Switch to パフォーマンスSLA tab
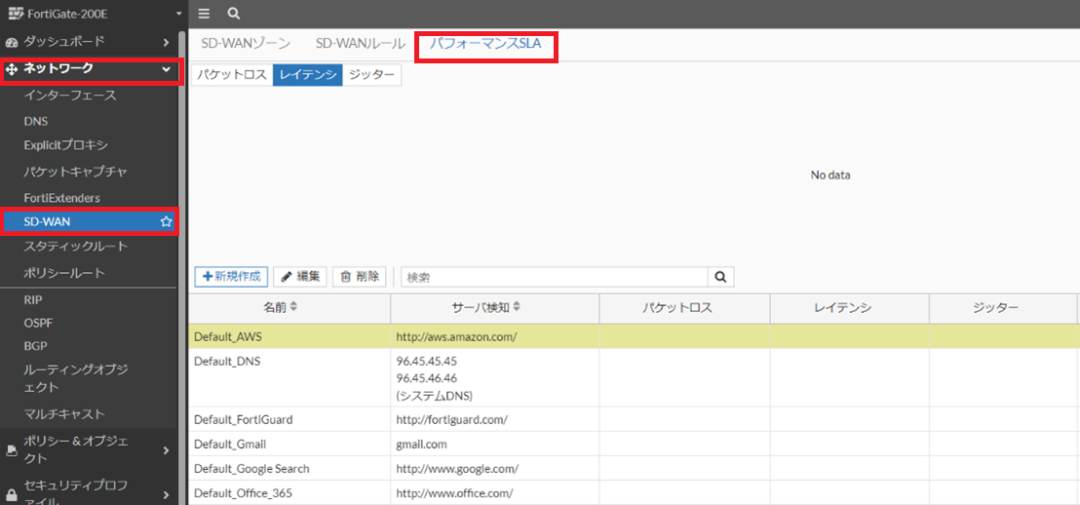 click(x=486, y=43)
